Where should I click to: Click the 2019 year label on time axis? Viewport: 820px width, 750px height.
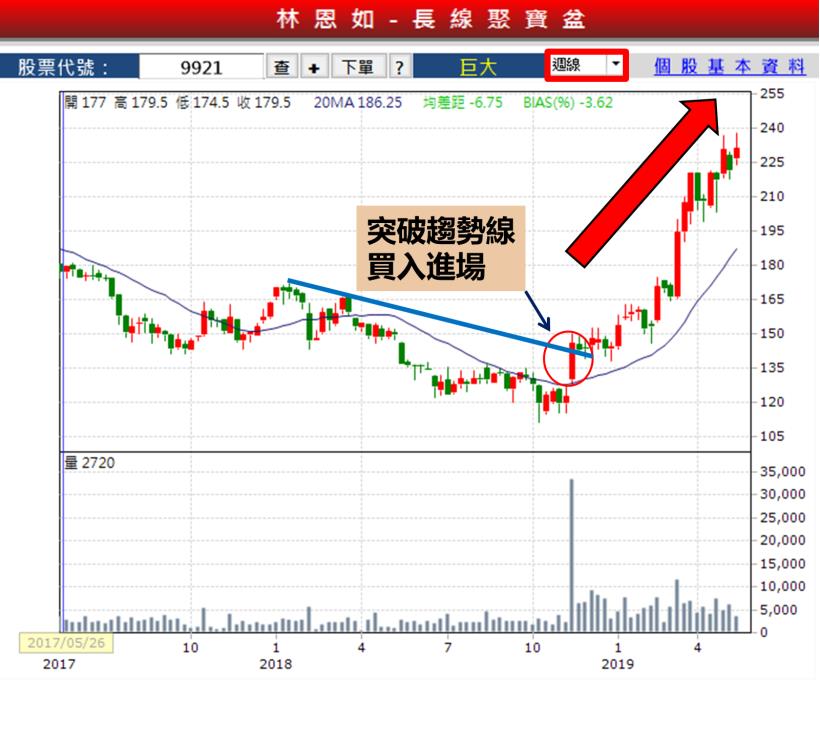[x=617, y=664]
